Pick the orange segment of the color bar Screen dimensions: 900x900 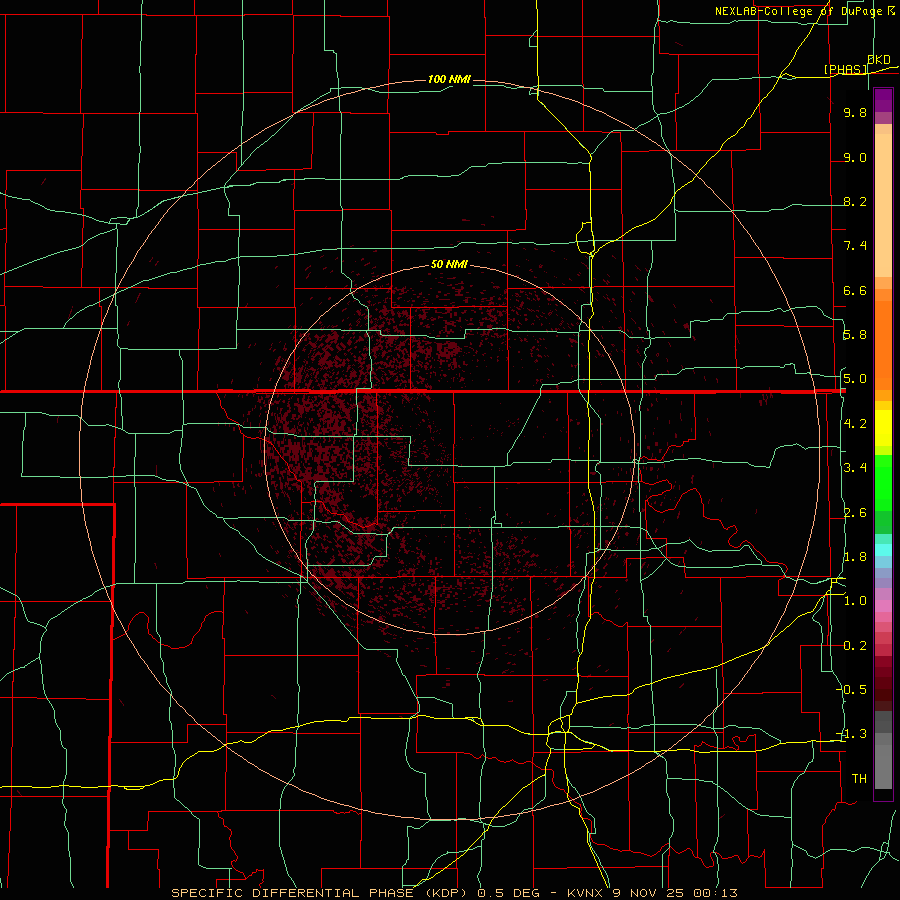[883, 345]
